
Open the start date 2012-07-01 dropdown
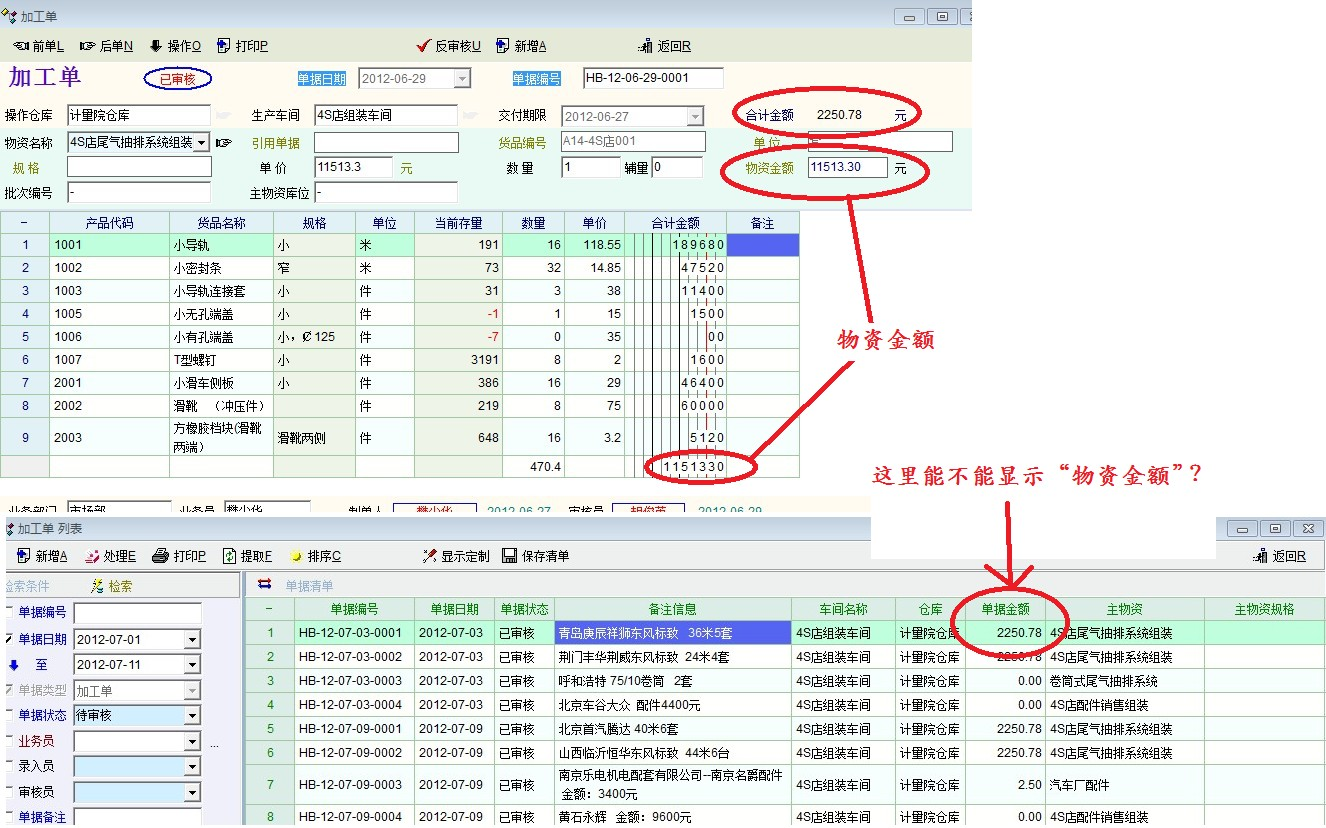pyautogui.click(x=192, y=639)
